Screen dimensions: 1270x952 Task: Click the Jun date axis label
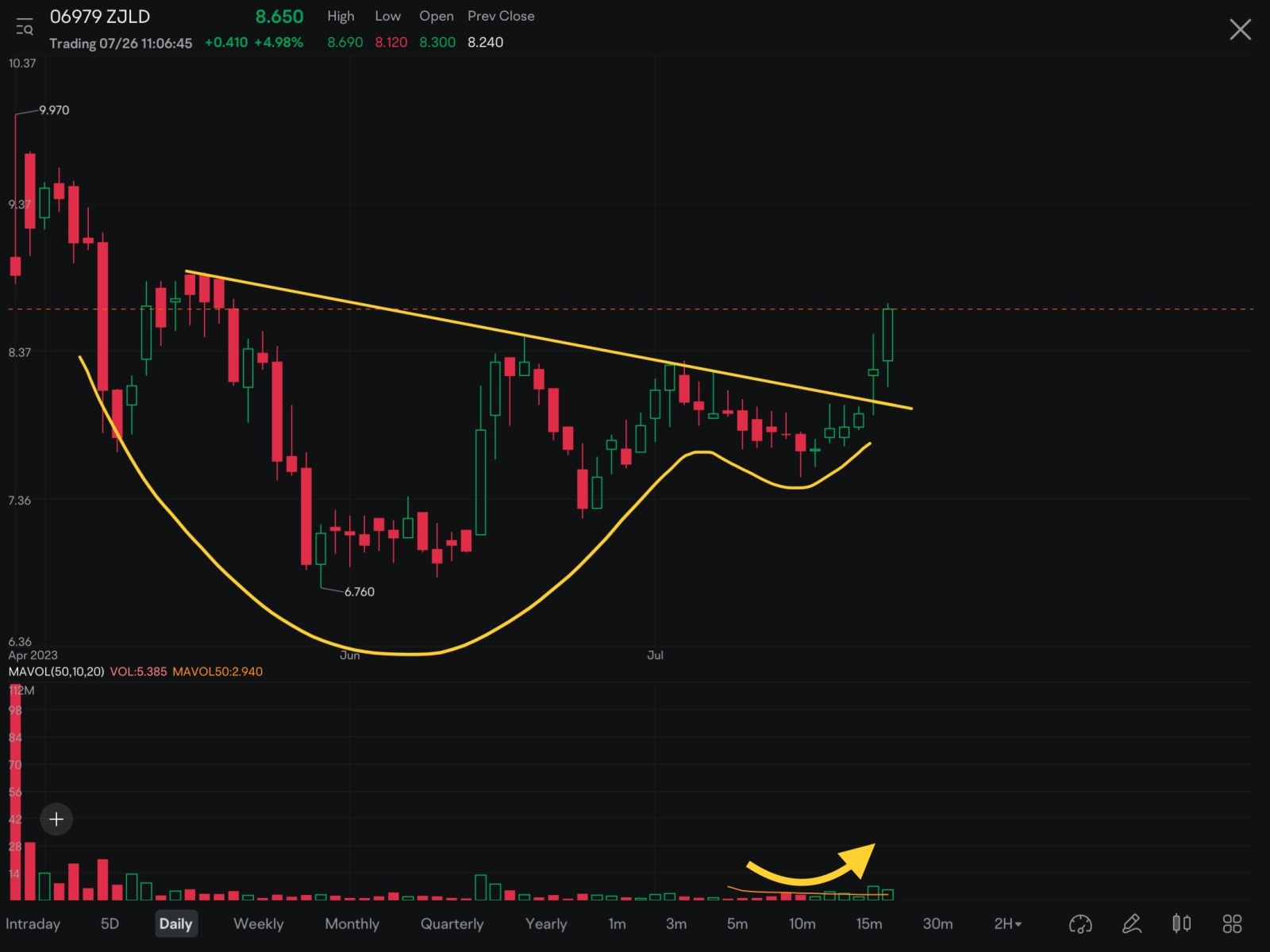click(x=350, y=655)
